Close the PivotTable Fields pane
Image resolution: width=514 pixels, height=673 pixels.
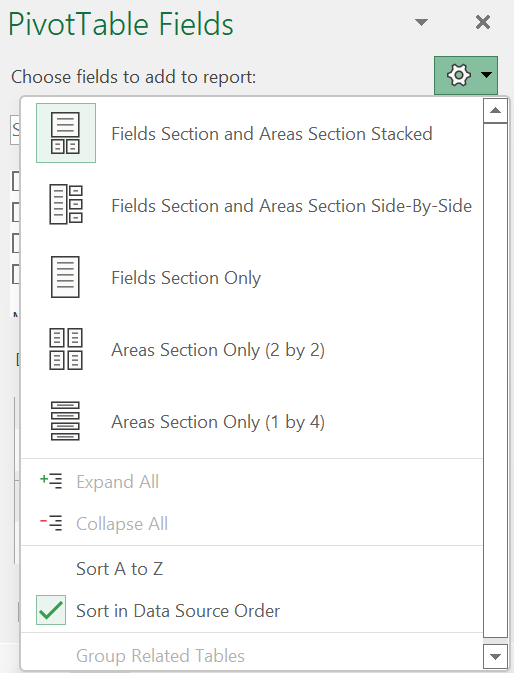tap(483, 22)
